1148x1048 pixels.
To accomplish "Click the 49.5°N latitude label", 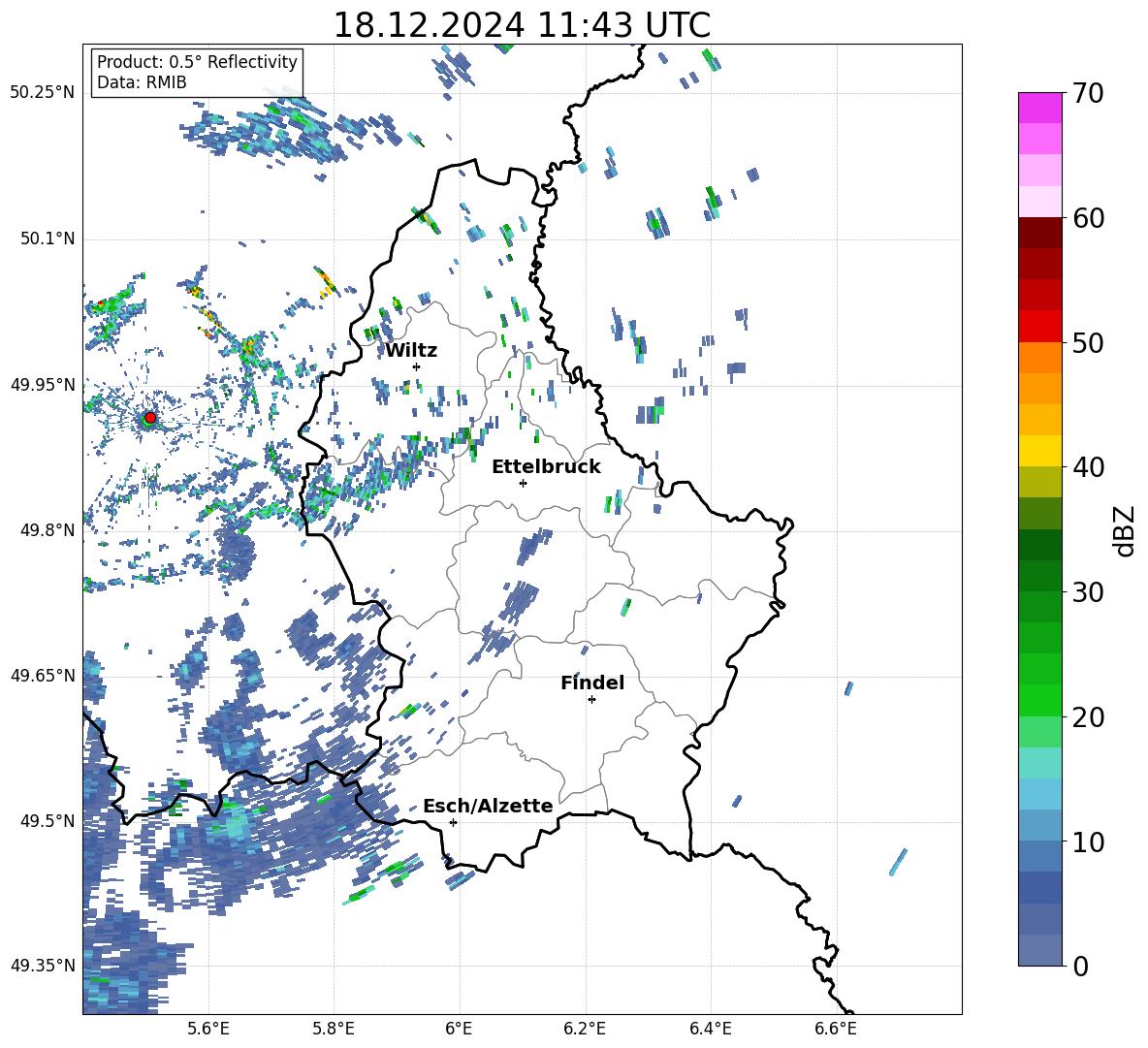I will [x=48, y=820].
